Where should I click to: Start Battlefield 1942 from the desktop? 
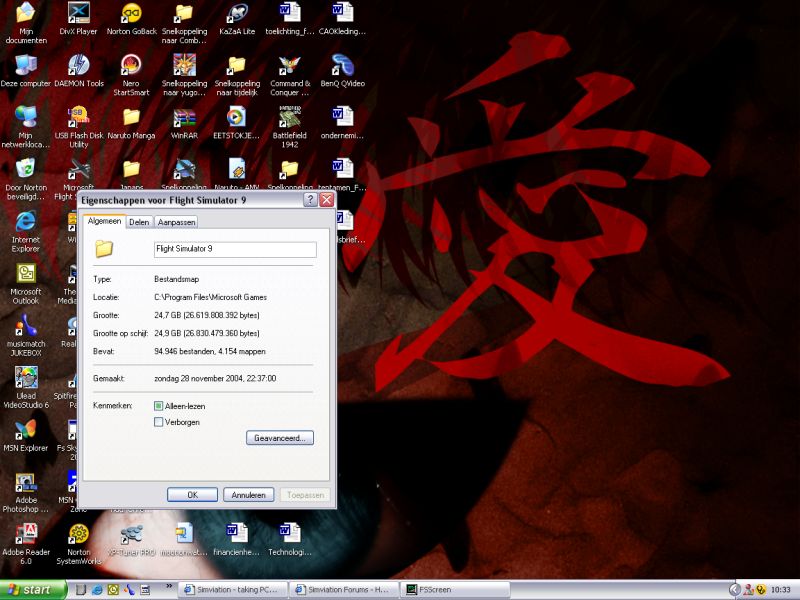[x=290, y=119]
